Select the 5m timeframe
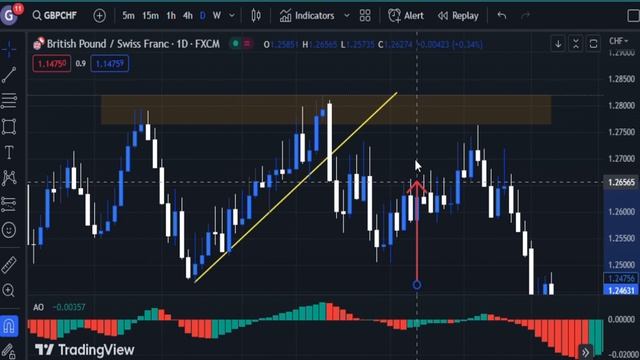640x360 pixels. pyautogui.click(x=128, y=16)
